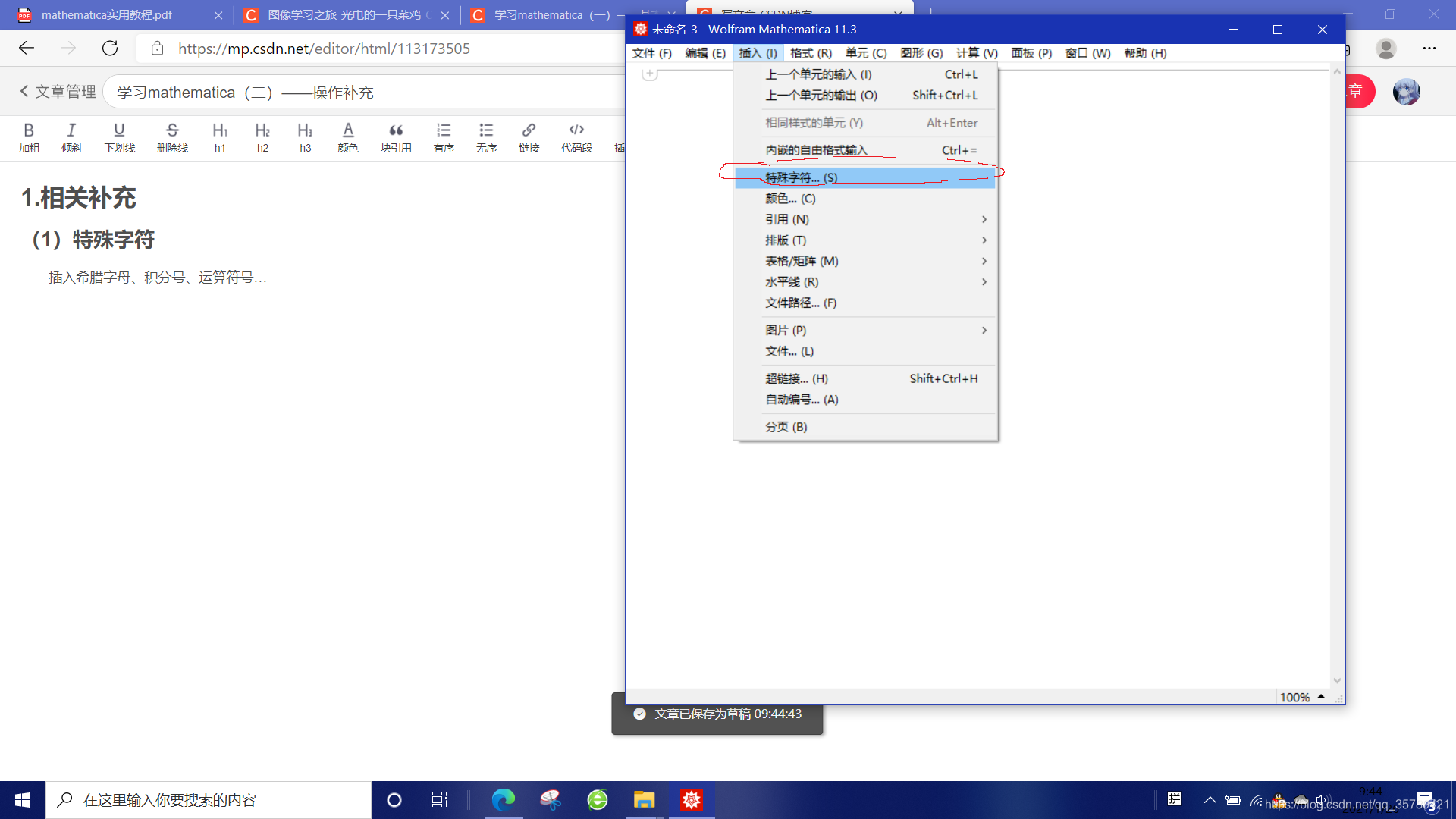Image resolution: width=1456 pixels, height=819 pixels.
Task: Click the italic (倾斜) formatting icon
Action: 71,136
